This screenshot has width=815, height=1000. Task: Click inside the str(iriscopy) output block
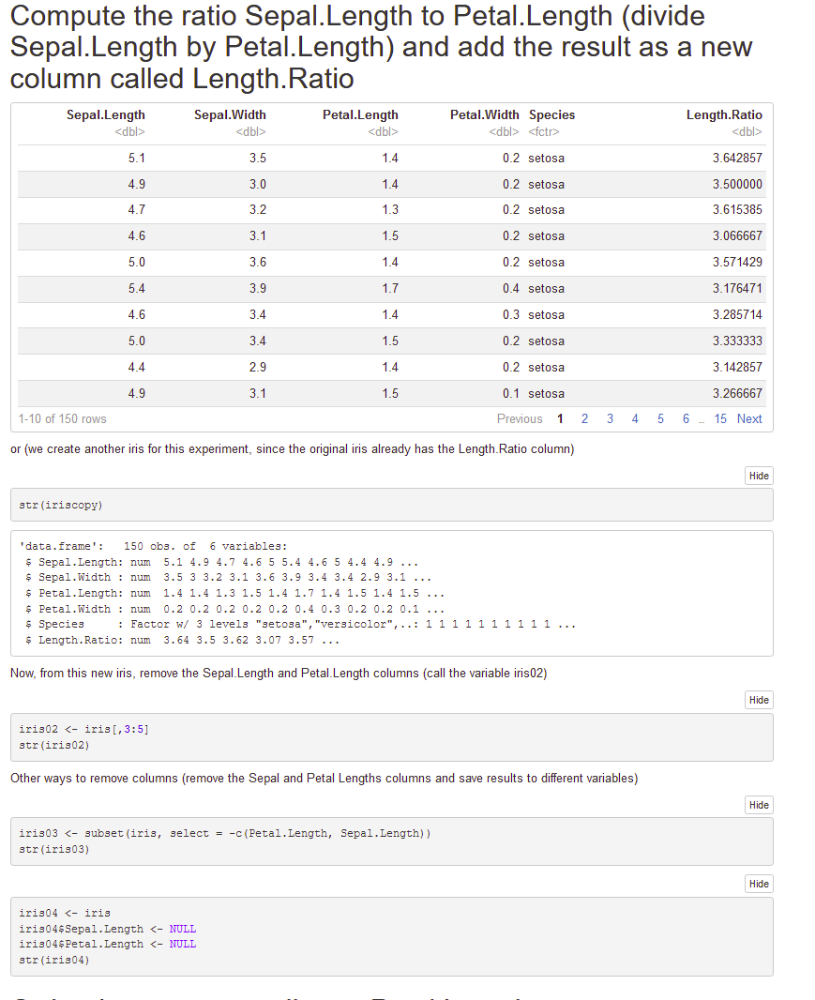tap(391, 593)
